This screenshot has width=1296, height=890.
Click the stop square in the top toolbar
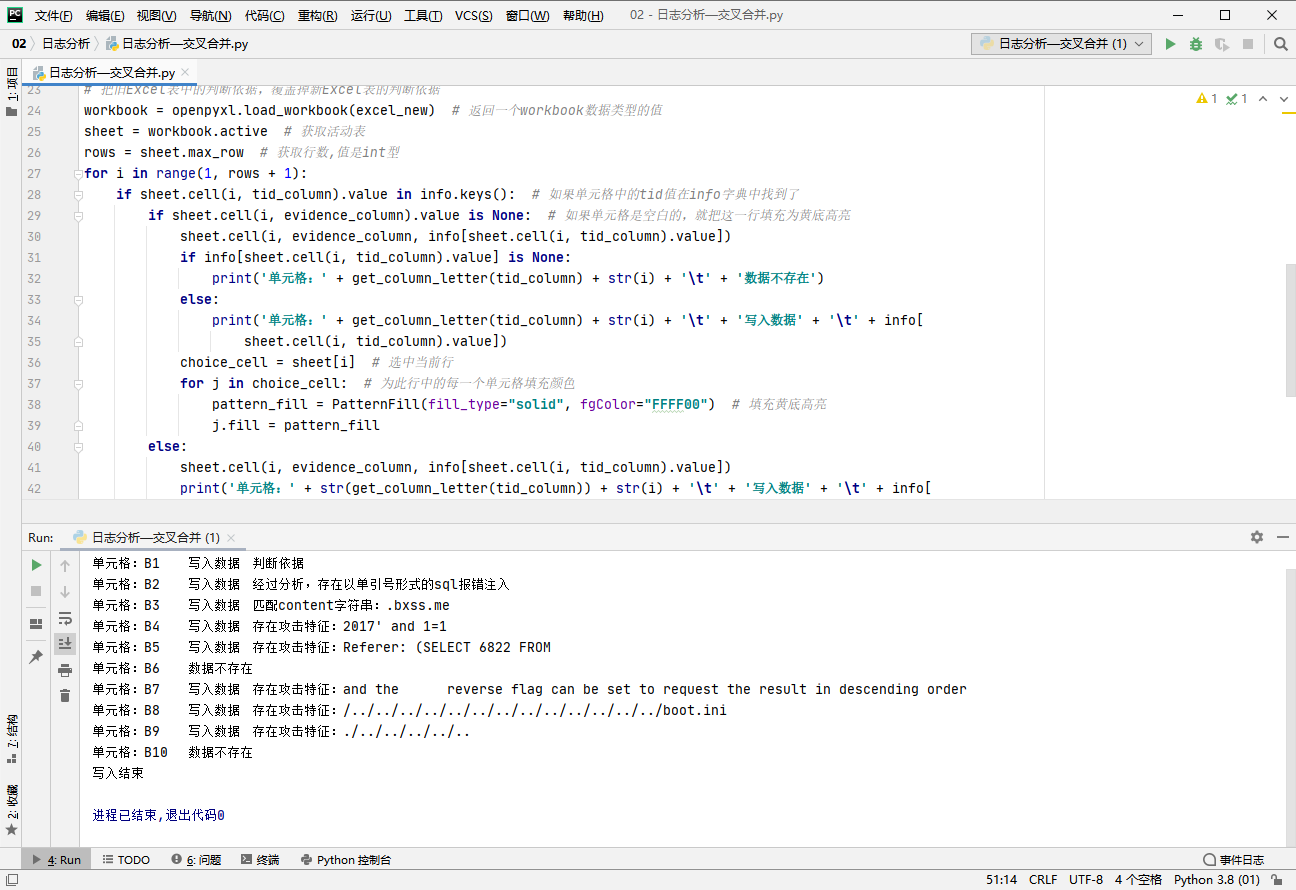pos(1248,44)
